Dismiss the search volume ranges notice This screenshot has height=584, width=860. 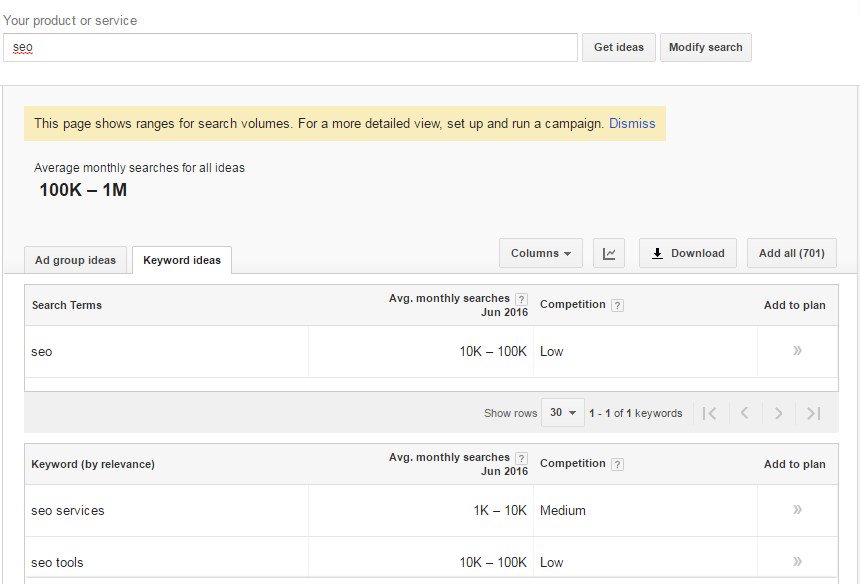(632, 124)
